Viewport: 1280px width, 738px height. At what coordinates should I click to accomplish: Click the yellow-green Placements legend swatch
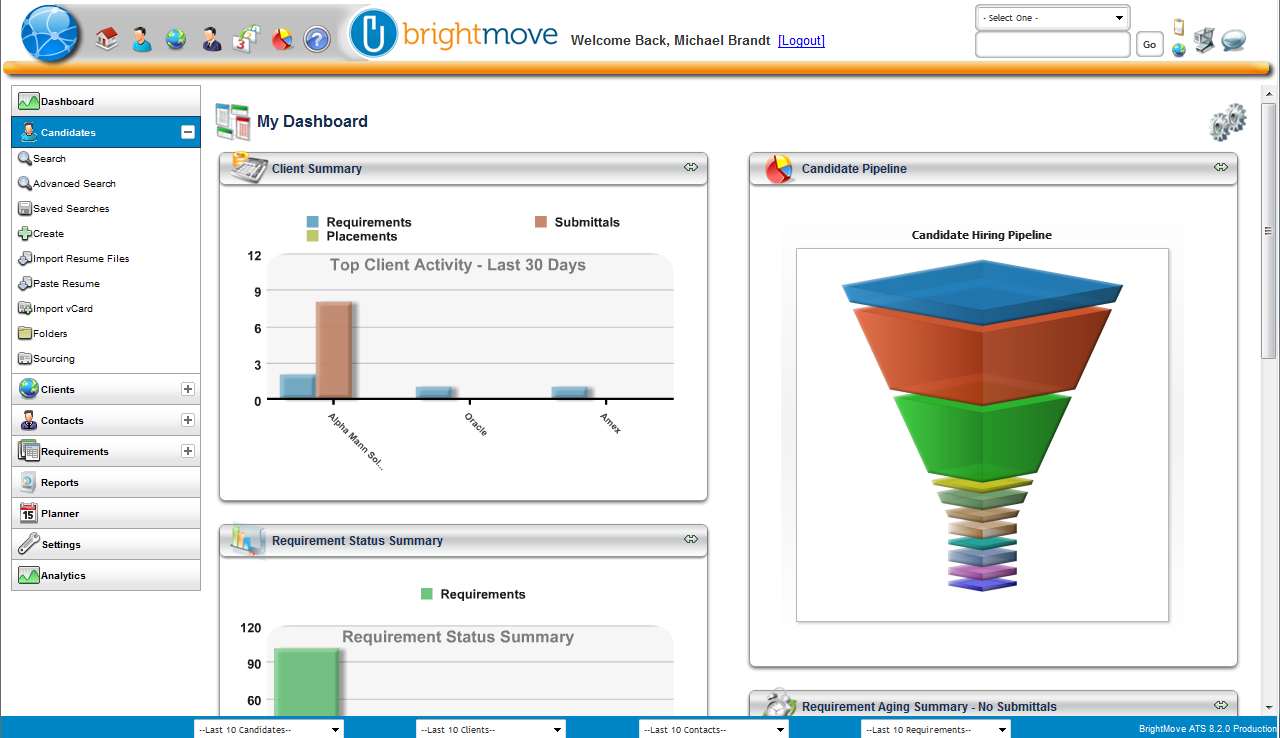[x=313, y=236]
